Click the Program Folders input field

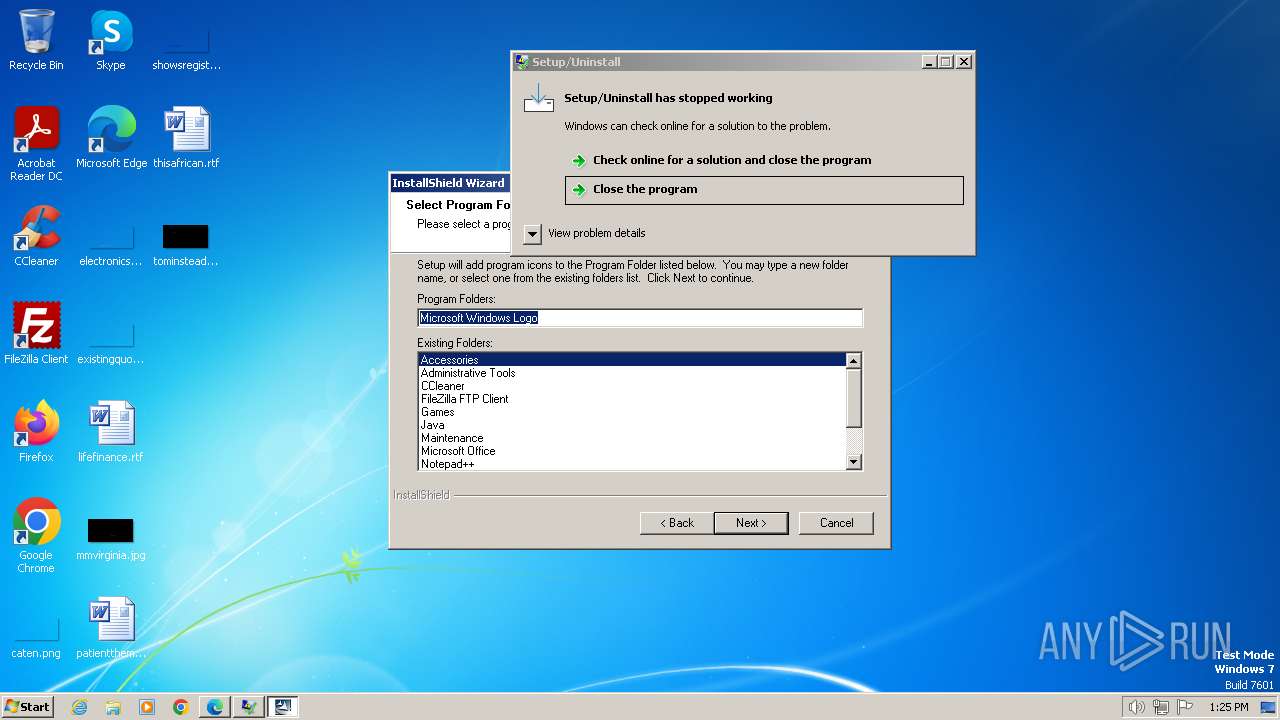point(640,318)
